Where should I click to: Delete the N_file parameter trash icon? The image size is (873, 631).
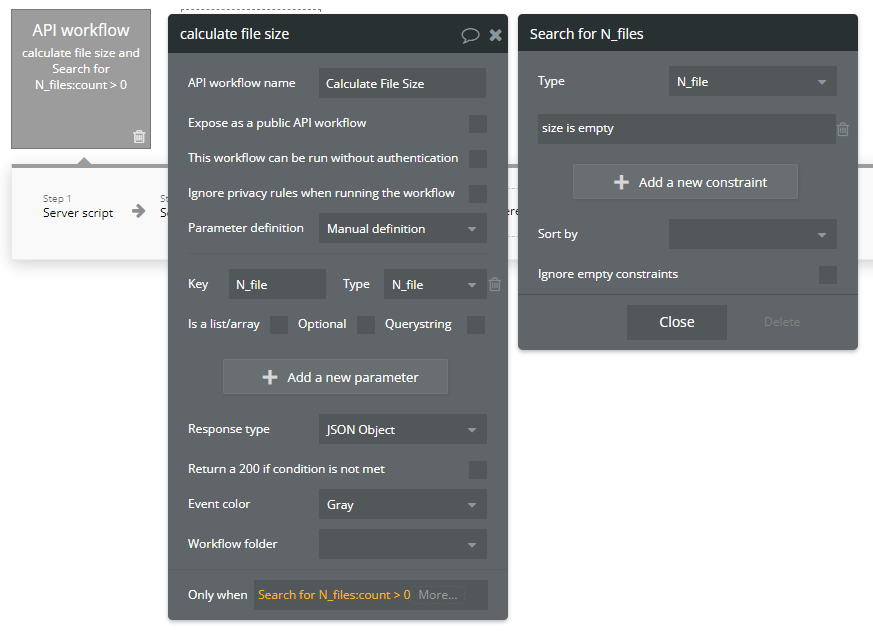494,285
